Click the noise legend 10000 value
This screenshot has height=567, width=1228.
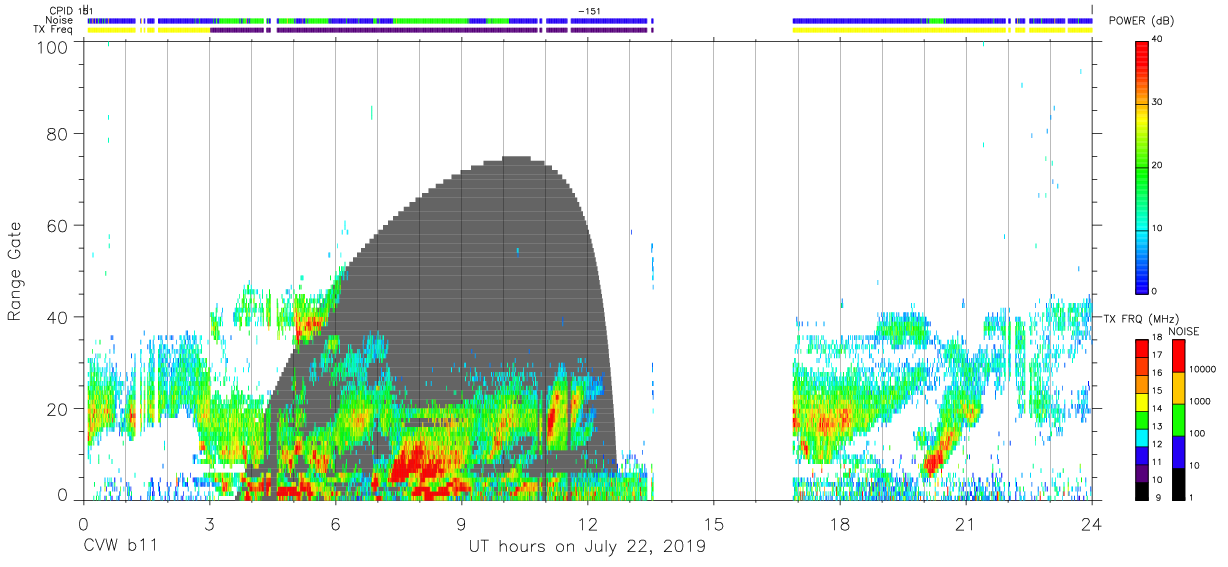click(1204, 370)
